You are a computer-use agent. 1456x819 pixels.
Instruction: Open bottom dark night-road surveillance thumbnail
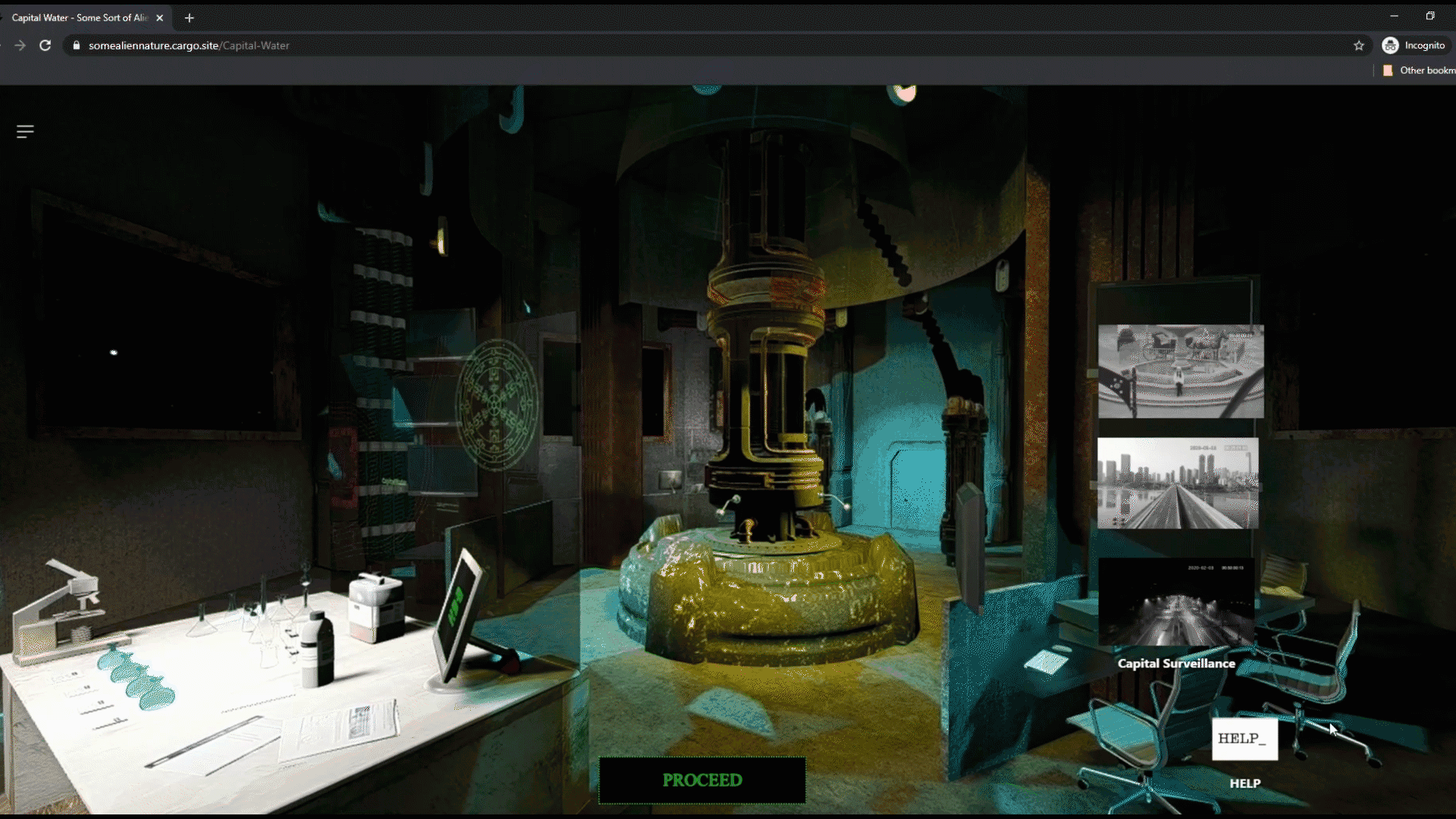(x=1175, y=603)
